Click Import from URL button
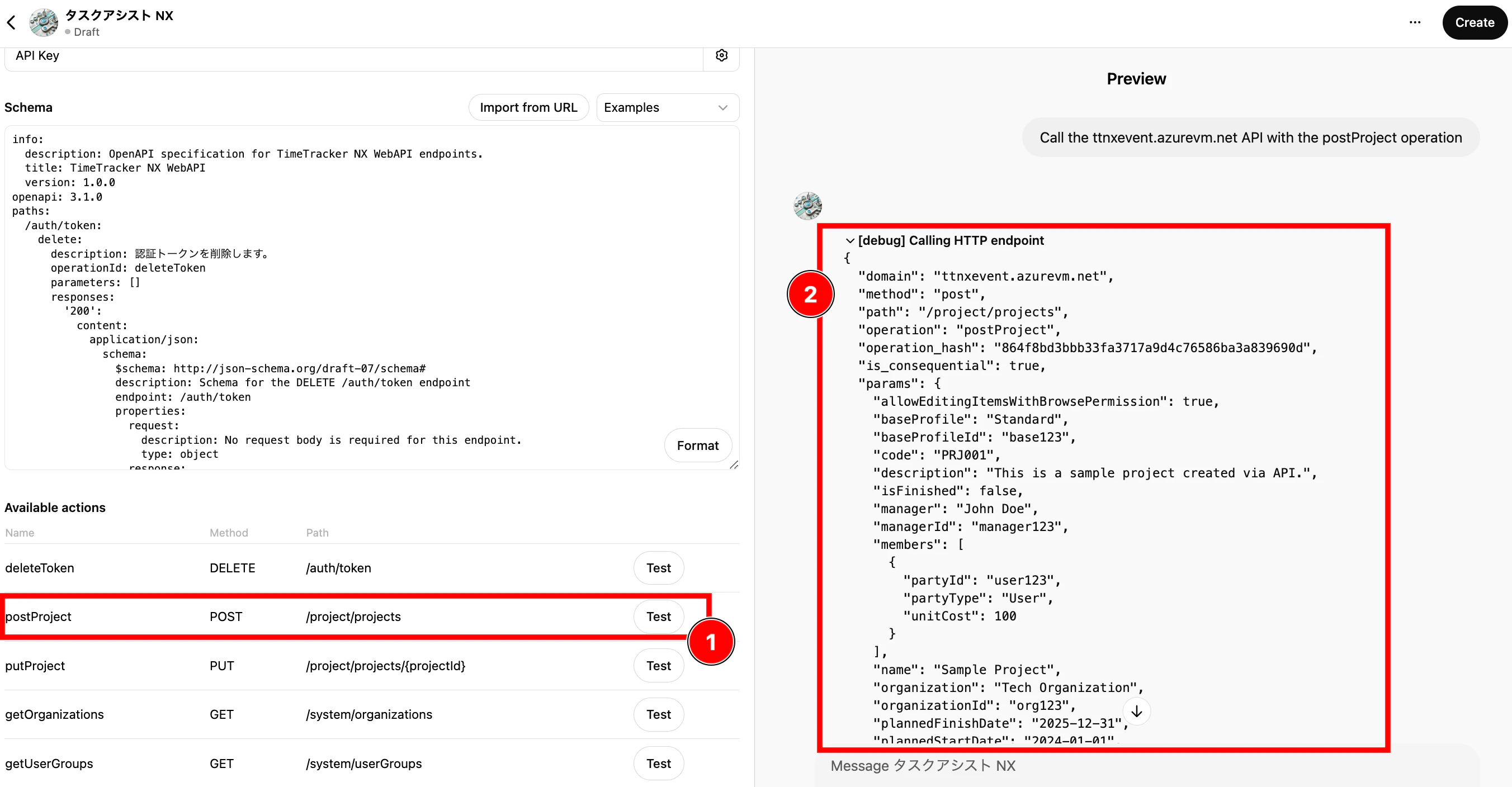The width and height of the screenshot is (1512, 787). pos(528,107)
